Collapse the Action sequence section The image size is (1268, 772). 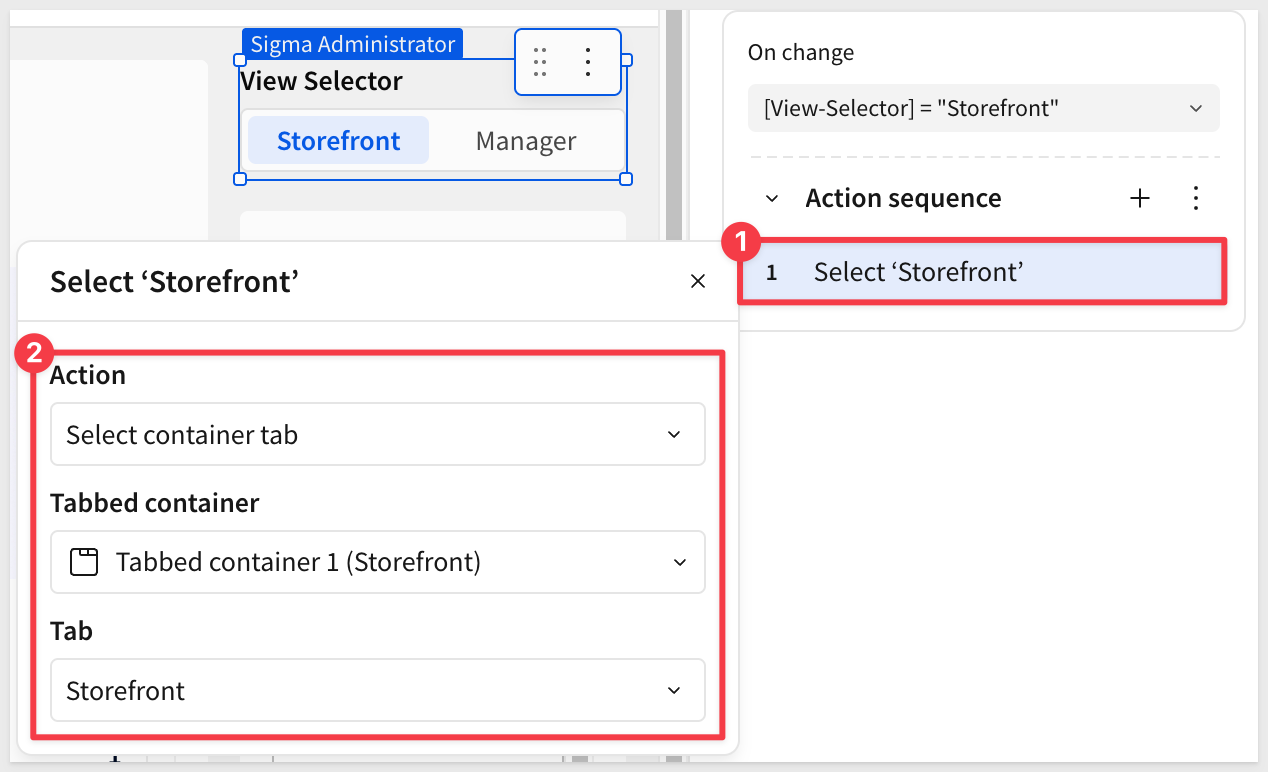click(x=772, y=198)
